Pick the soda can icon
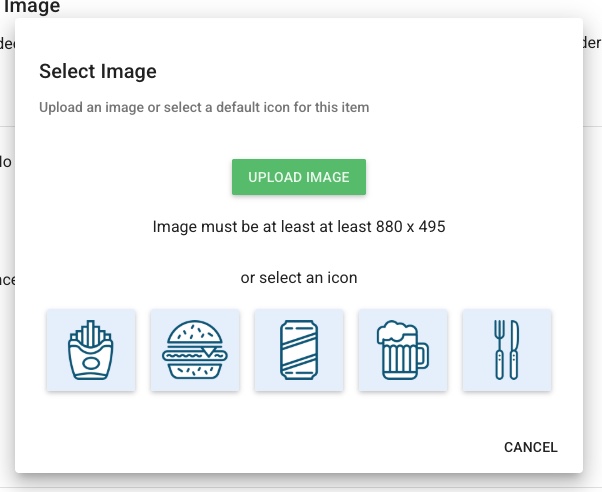The image size is (602, 492). 299,350
